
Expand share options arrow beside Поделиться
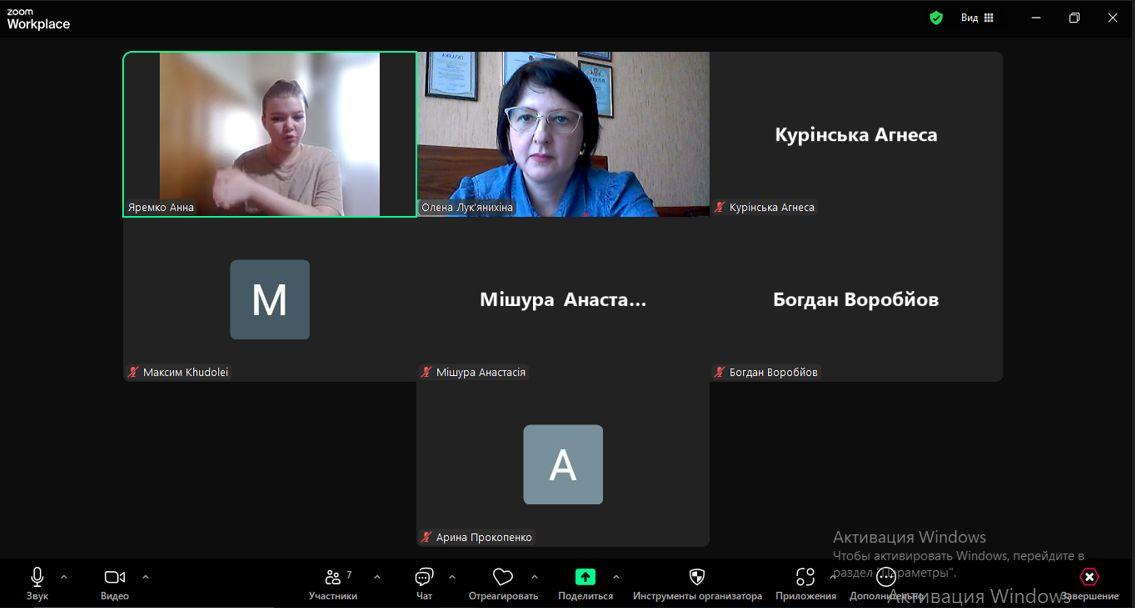pyautogui.click(x=616, y=577)
